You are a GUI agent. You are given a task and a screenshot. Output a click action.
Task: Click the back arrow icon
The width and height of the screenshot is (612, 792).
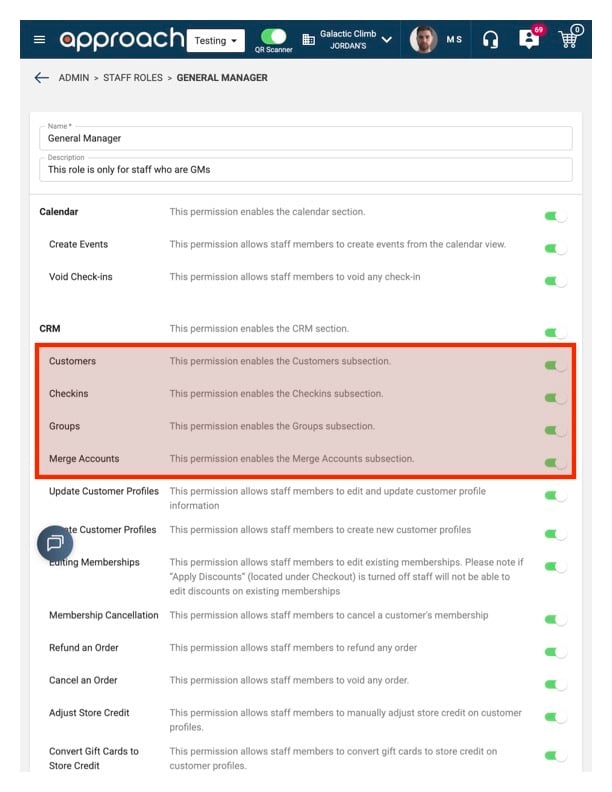click(41, 78)
